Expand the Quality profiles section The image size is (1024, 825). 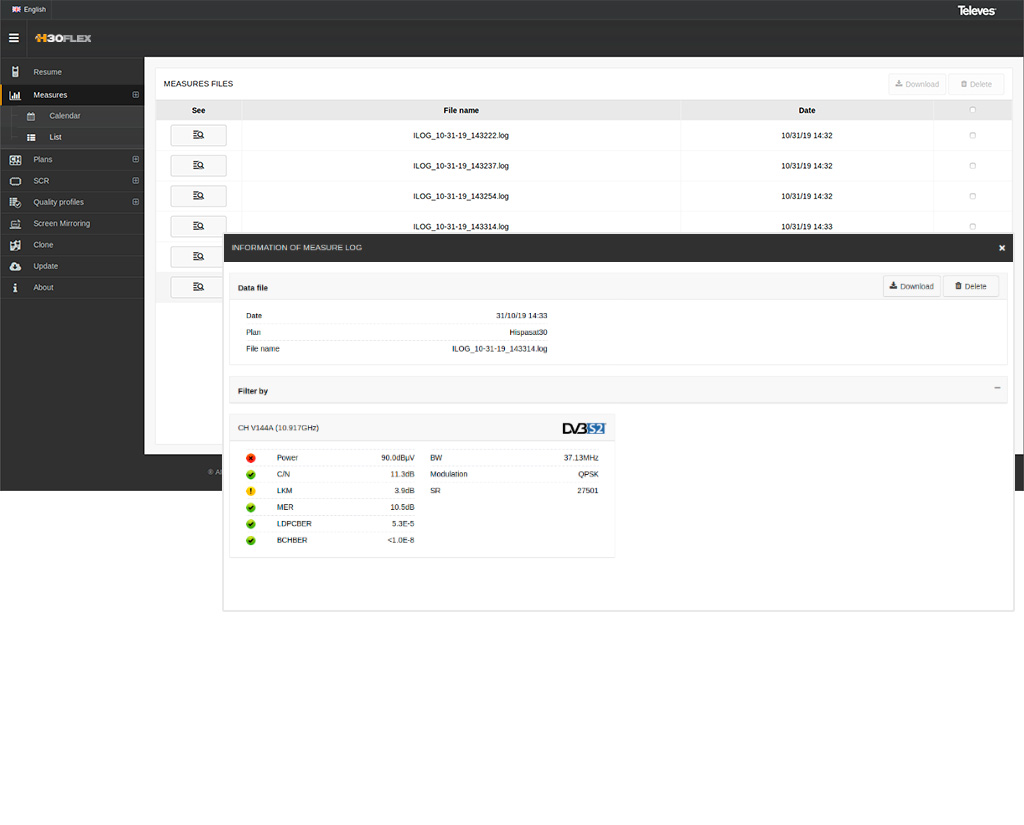[135, 202]
